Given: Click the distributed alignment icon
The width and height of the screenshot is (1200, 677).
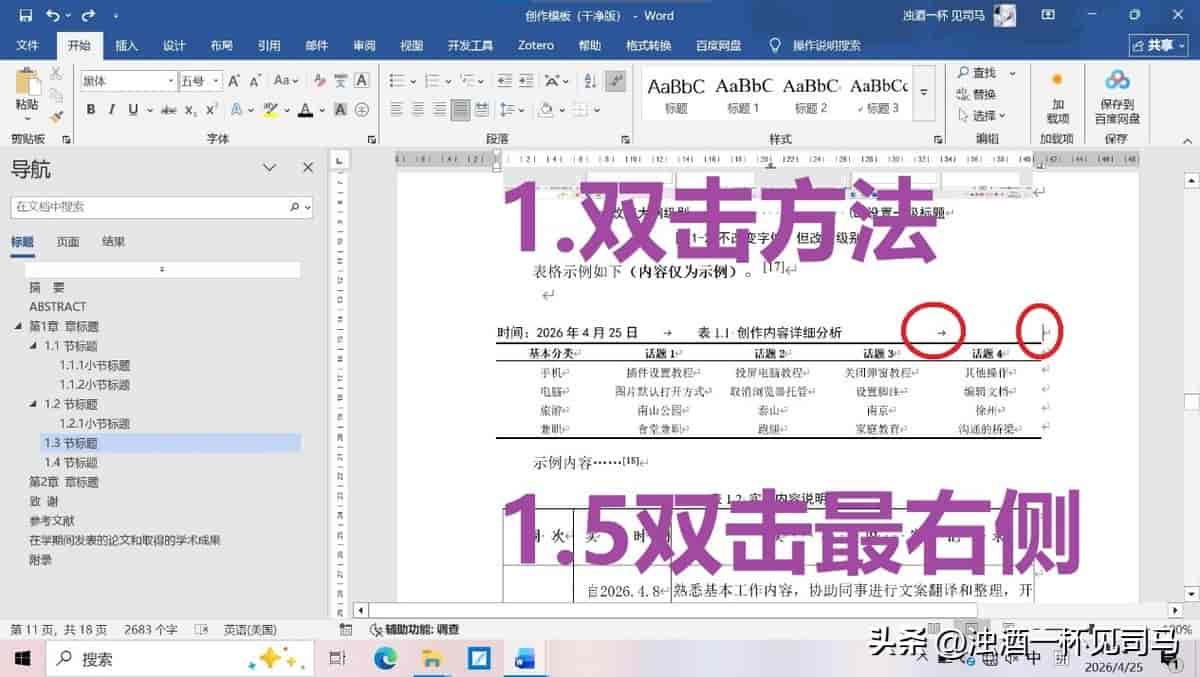Looking at the screenshot, I should click(x=481, y=110).
